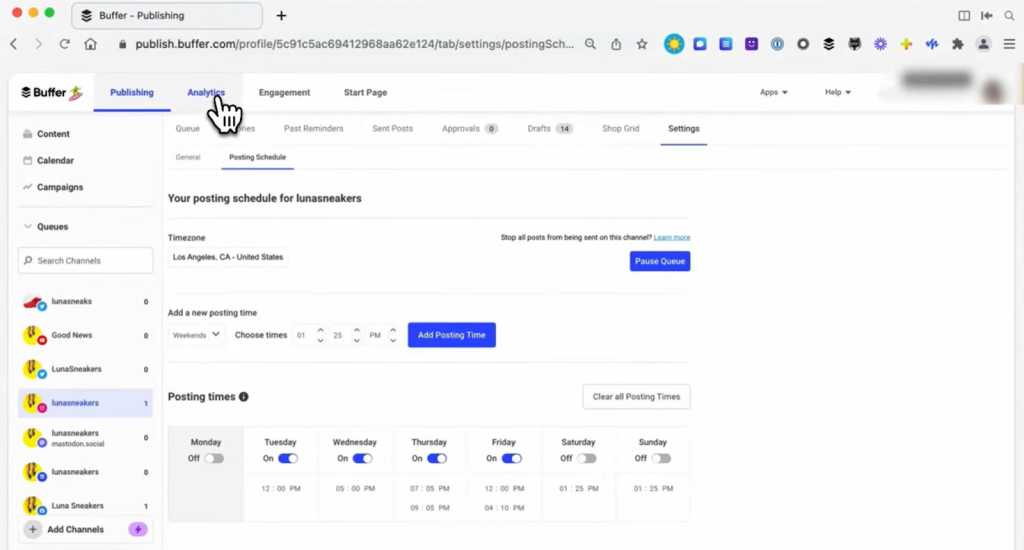Select the Good News channel
Image resolution: width=1024 pixels, height=550 pixels.
[86, 336]
